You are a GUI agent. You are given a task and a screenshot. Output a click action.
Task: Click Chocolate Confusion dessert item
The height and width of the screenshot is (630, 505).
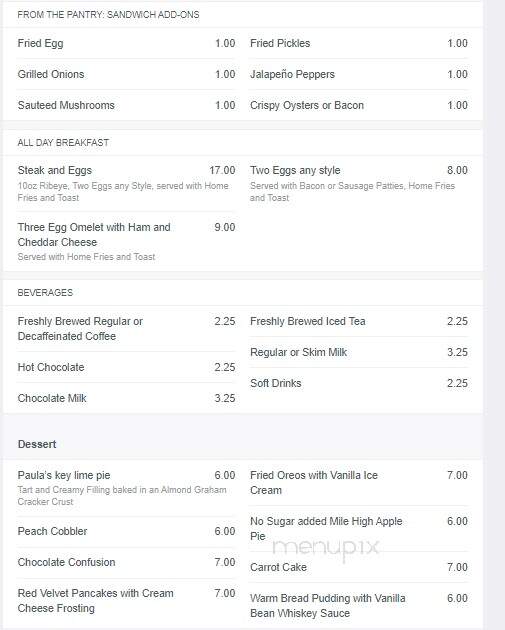(x=126, y=562)
